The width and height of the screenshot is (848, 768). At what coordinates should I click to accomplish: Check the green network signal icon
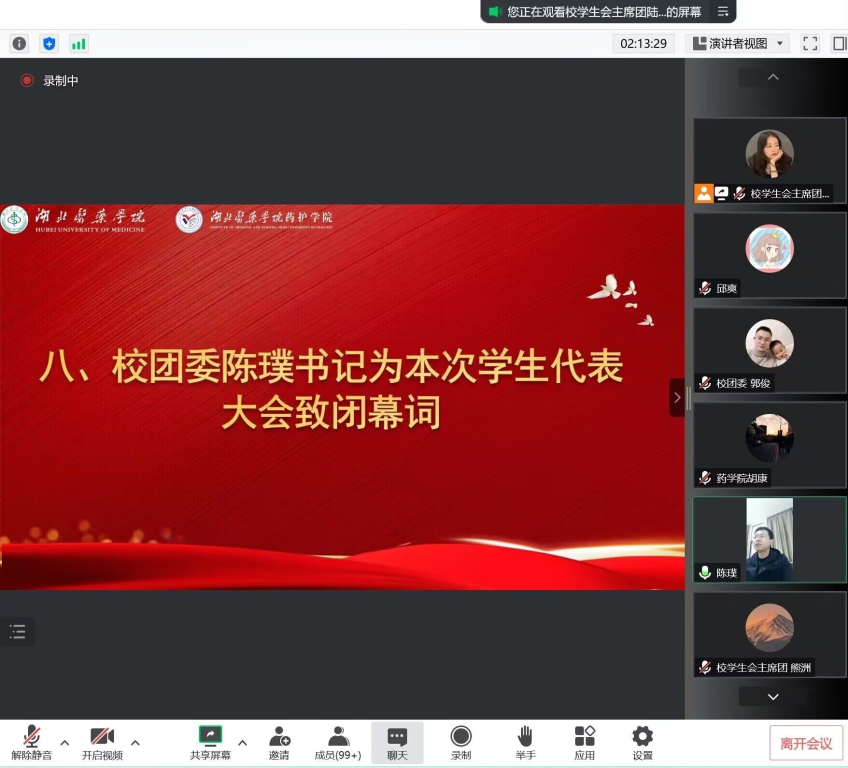click(78, 43)
